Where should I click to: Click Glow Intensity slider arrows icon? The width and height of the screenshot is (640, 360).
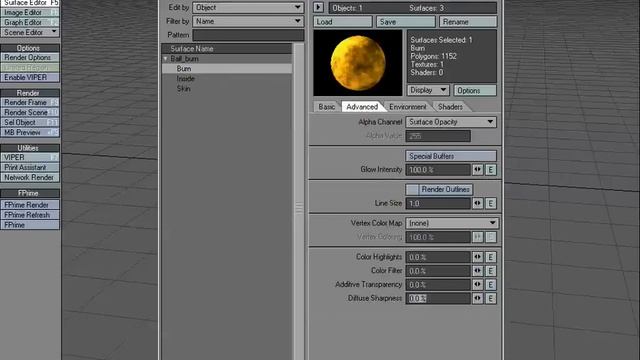tap(478, 169)
